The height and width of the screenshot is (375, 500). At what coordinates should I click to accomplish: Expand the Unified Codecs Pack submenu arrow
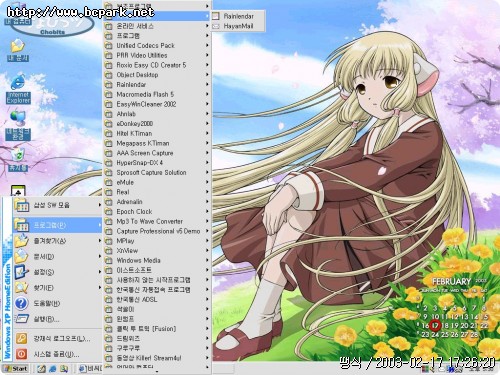[x=207, y=45]
